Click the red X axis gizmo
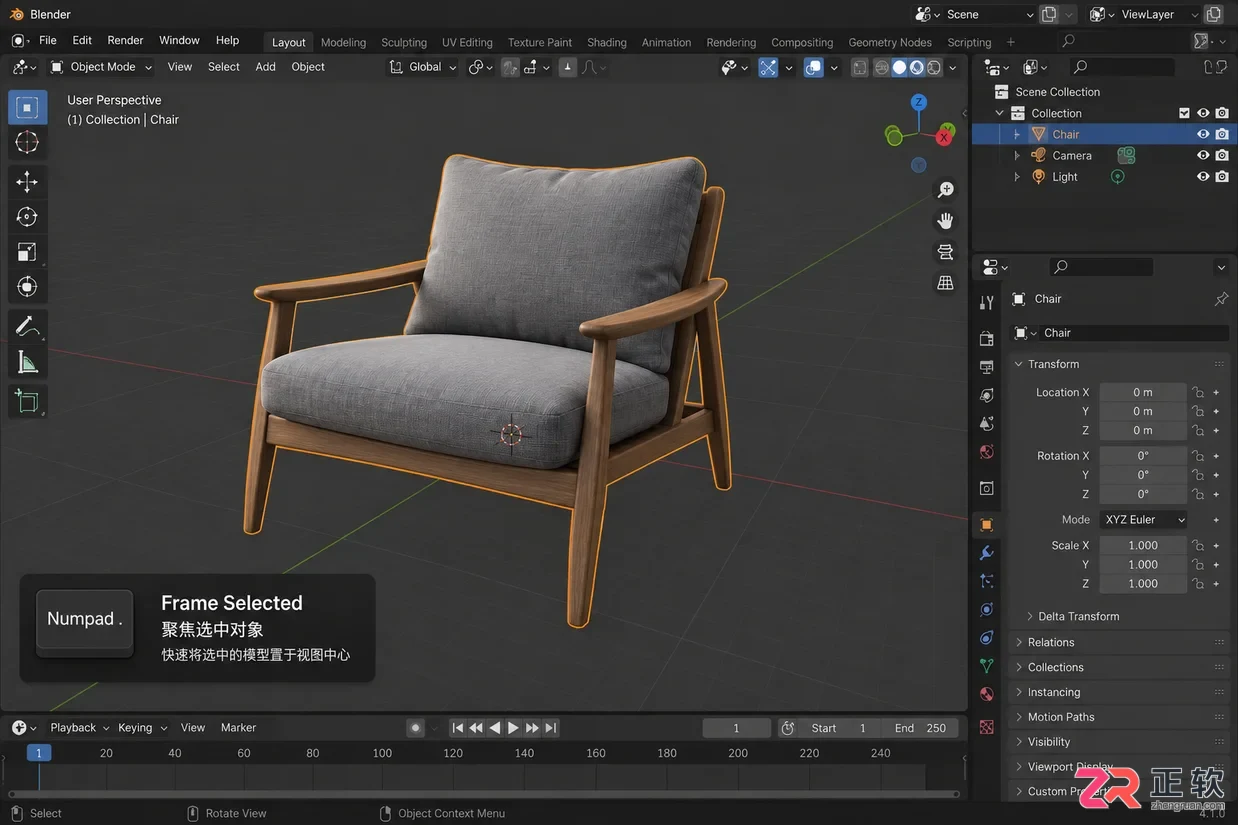The height and width of the screenshot is (825, 1238). 944,137
